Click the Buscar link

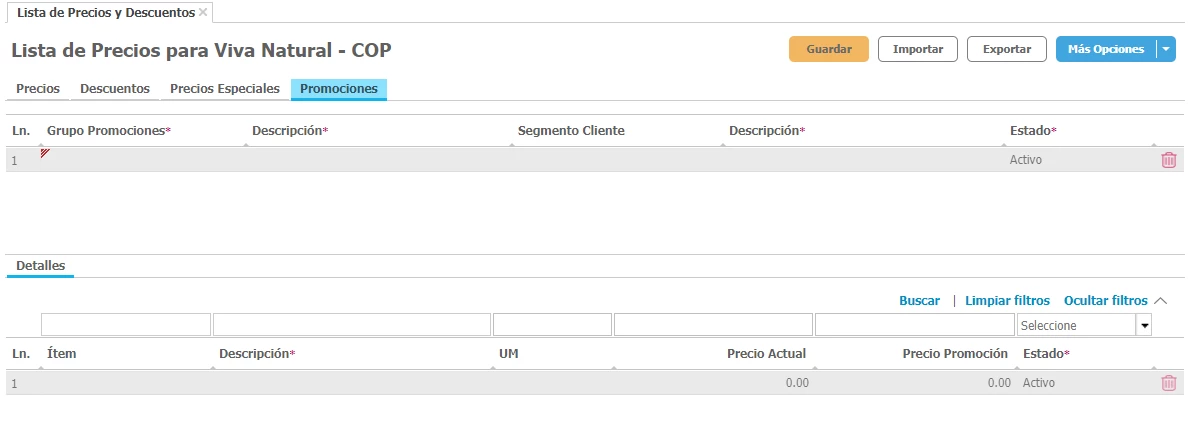(x=919, y=301)
